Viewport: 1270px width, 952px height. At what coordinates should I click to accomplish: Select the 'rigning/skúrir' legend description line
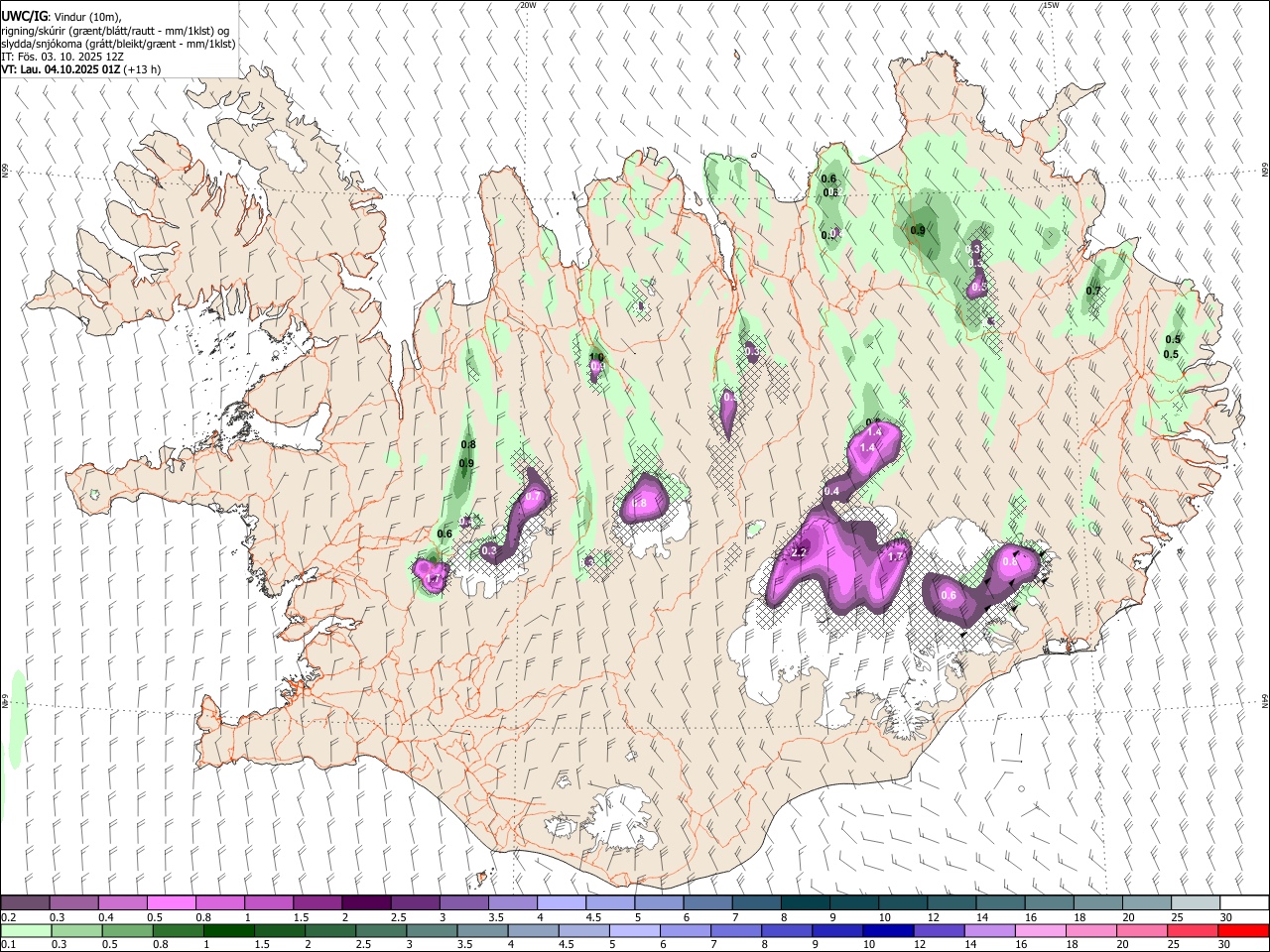tap(115, 31)
